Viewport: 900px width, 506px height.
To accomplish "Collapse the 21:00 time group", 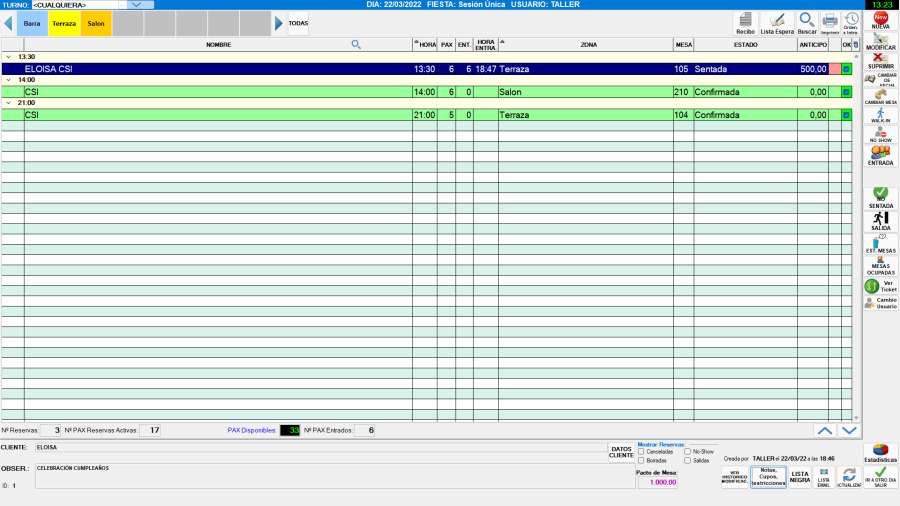I will point(8,103).
